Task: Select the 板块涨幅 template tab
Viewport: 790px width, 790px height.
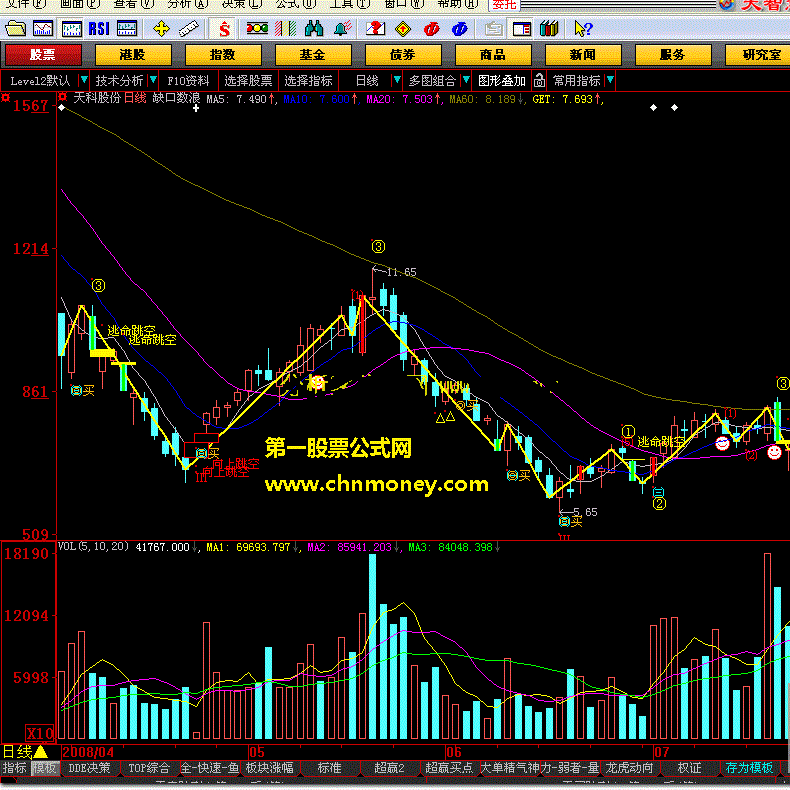Action: pos(270,768)
